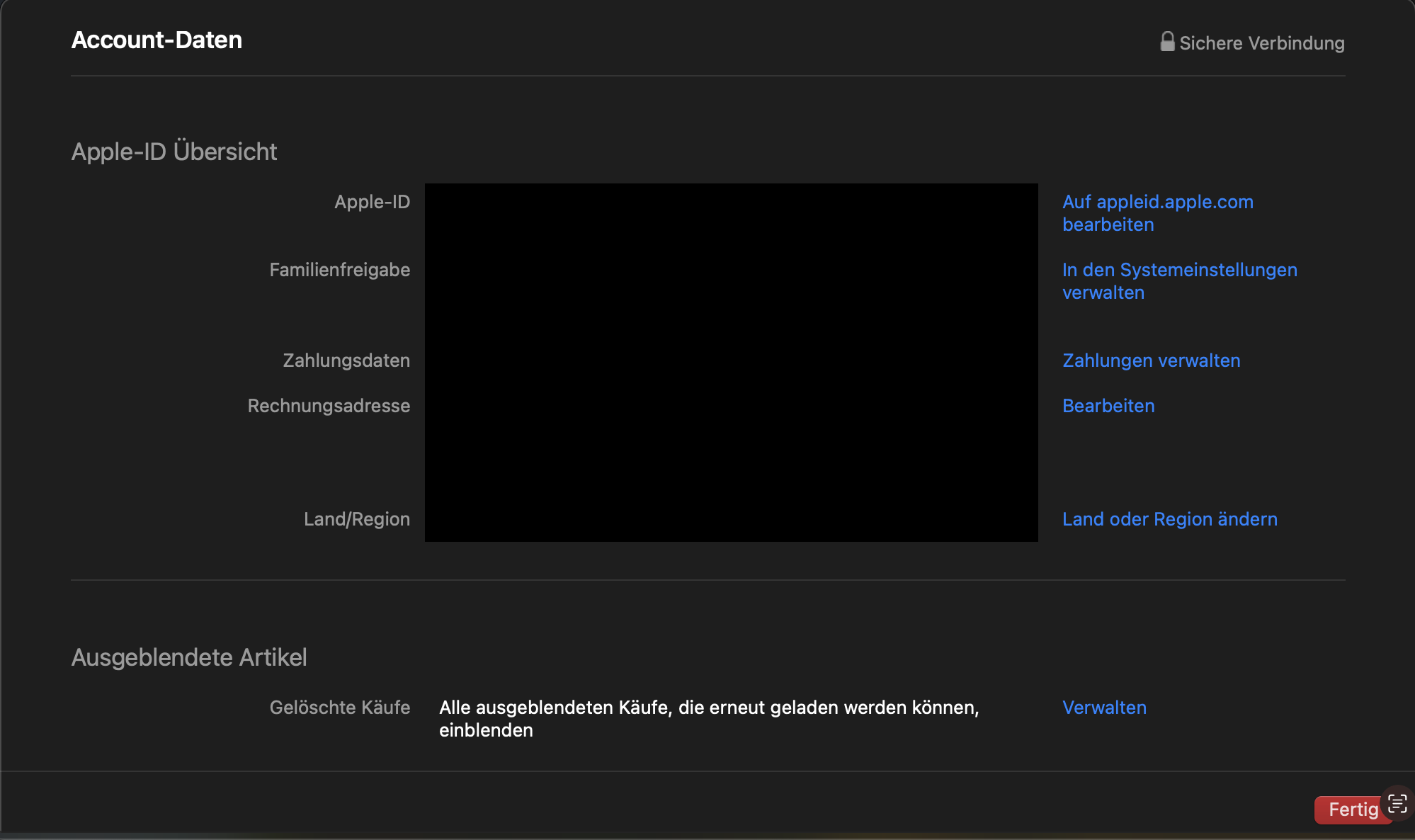The width and height of the screenshot is (1415, 840).
Task: Click the Apple-ID Übersicht heading
Action: click(174, 152)
